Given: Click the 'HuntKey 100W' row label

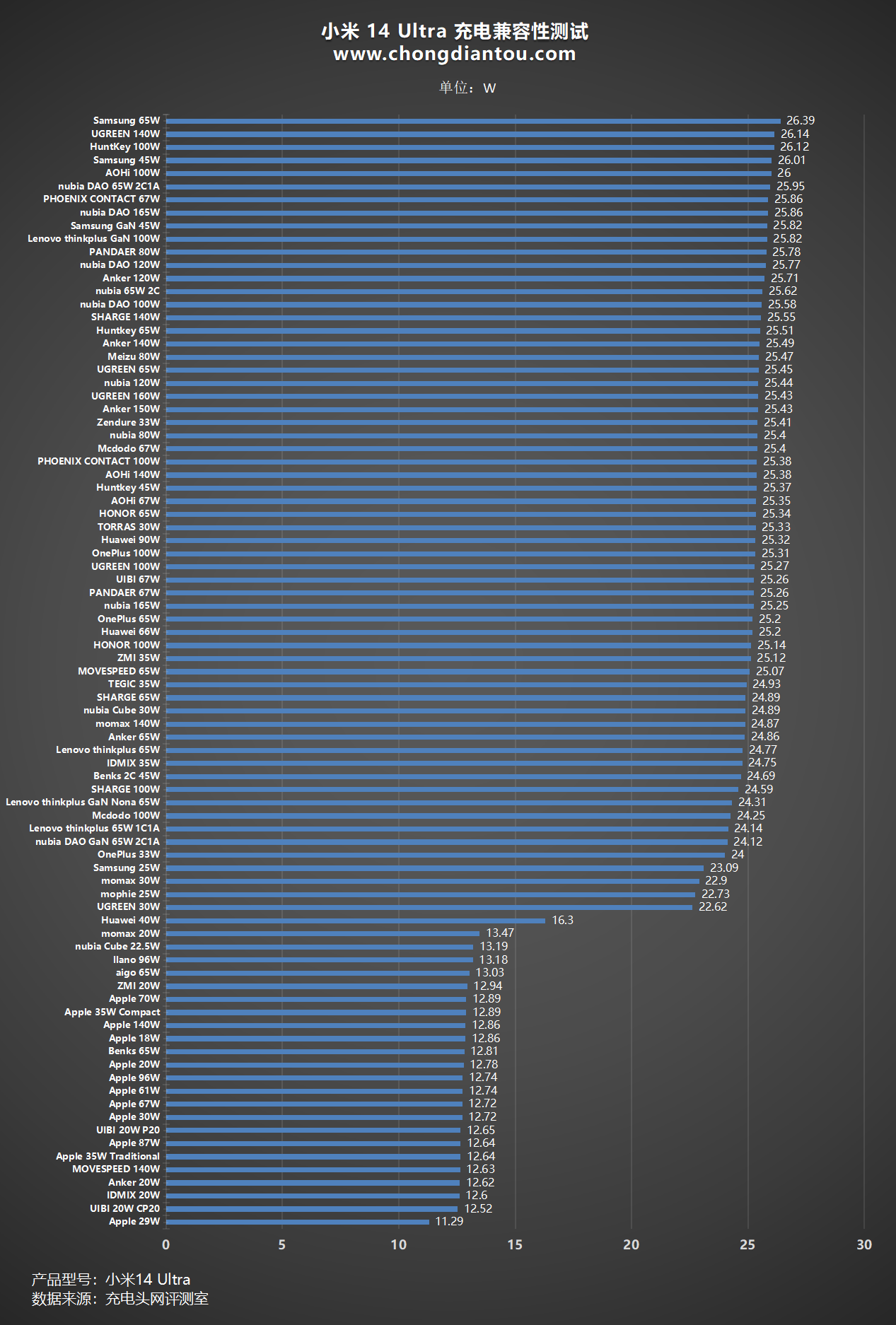Looking at the screenshot, I should pyautogui.click(x=124, y=146).
